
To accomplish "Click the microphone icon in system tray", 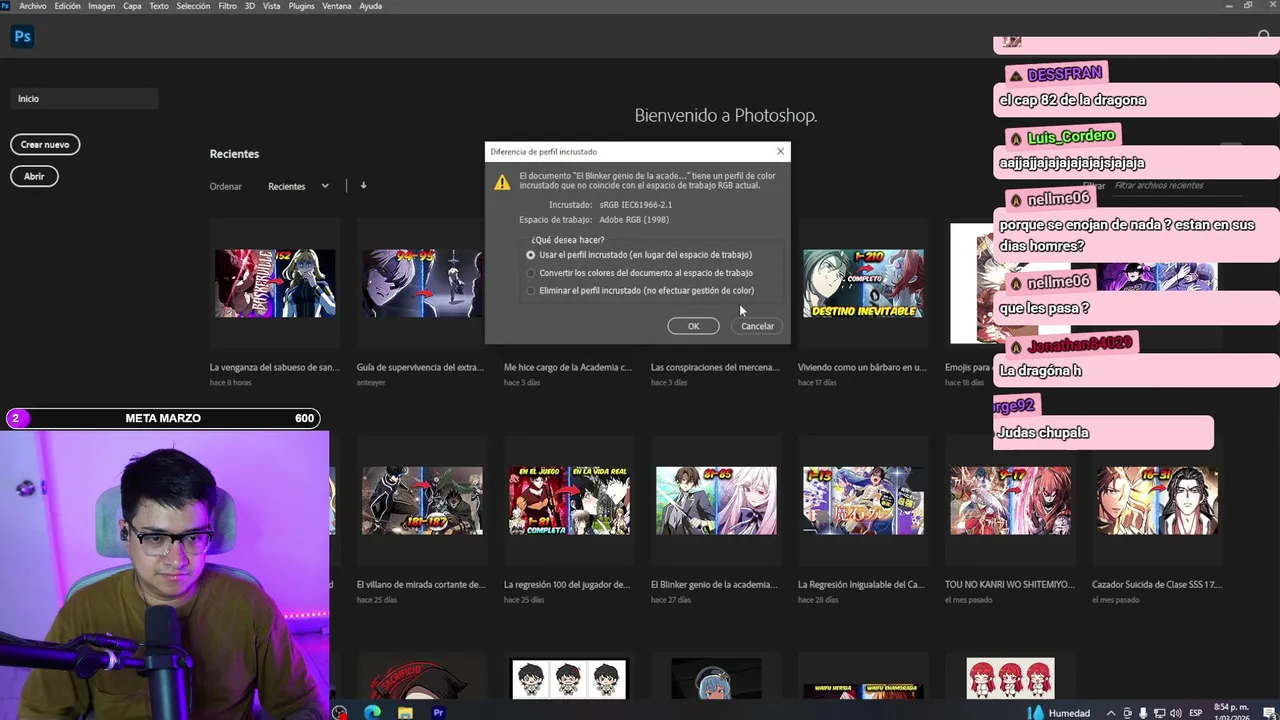I will (x=1143, y=713).
